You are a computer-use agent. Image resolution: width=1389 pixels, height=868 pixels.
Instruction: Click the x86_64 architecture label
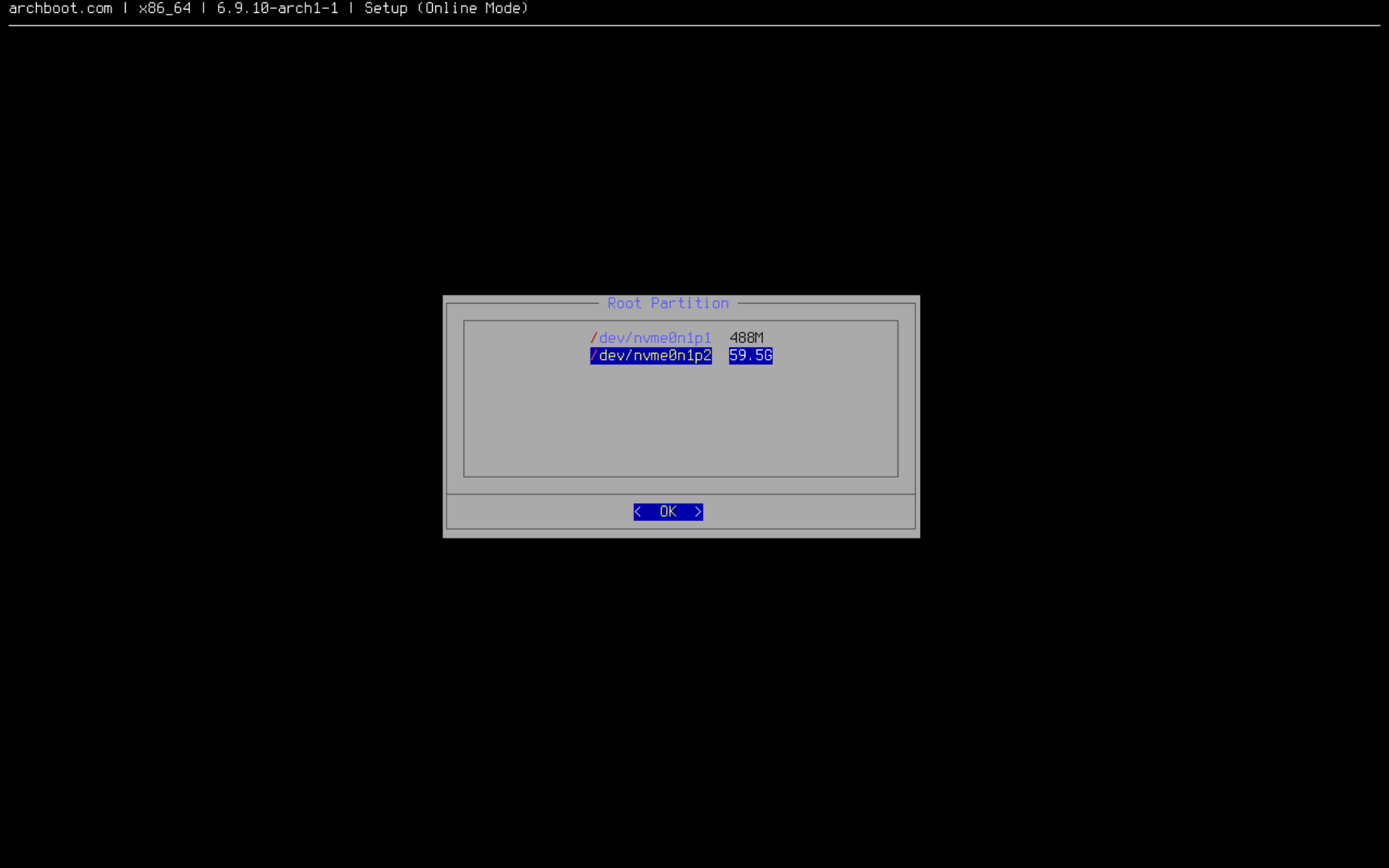[165, 8]
